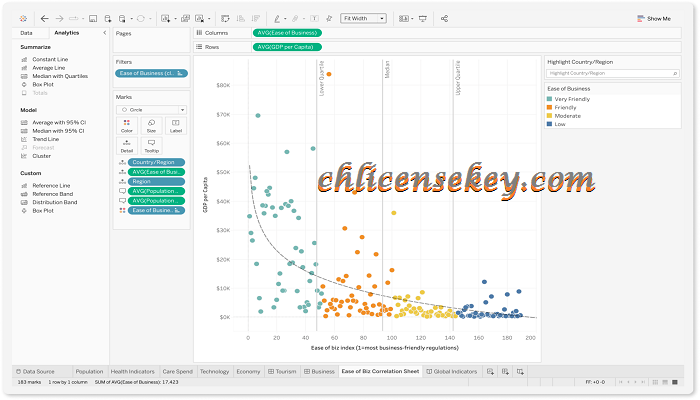Open the Fit Width dropdown

pyautogui.click(x=363, y=18)
